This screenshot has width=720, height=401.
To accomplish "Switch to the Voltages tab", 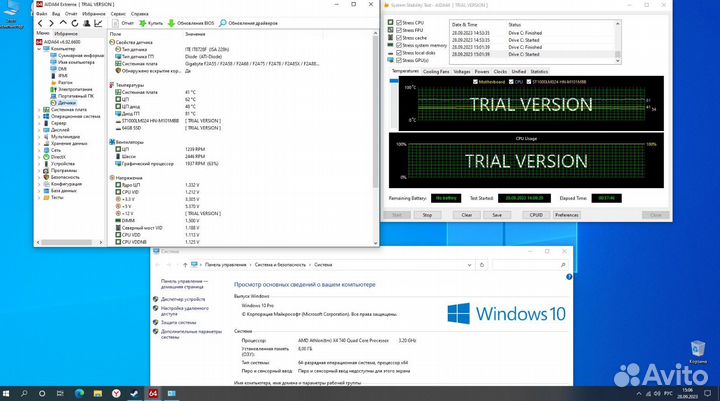I will point(461,72).
